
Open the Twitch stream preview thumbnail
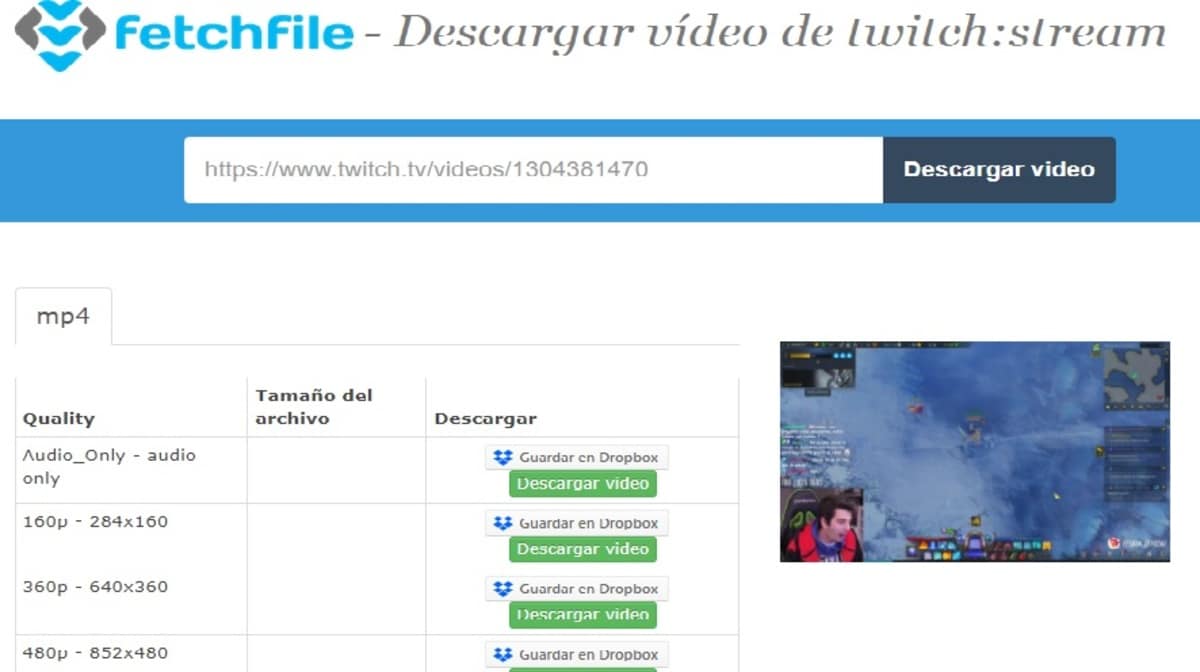975,452
